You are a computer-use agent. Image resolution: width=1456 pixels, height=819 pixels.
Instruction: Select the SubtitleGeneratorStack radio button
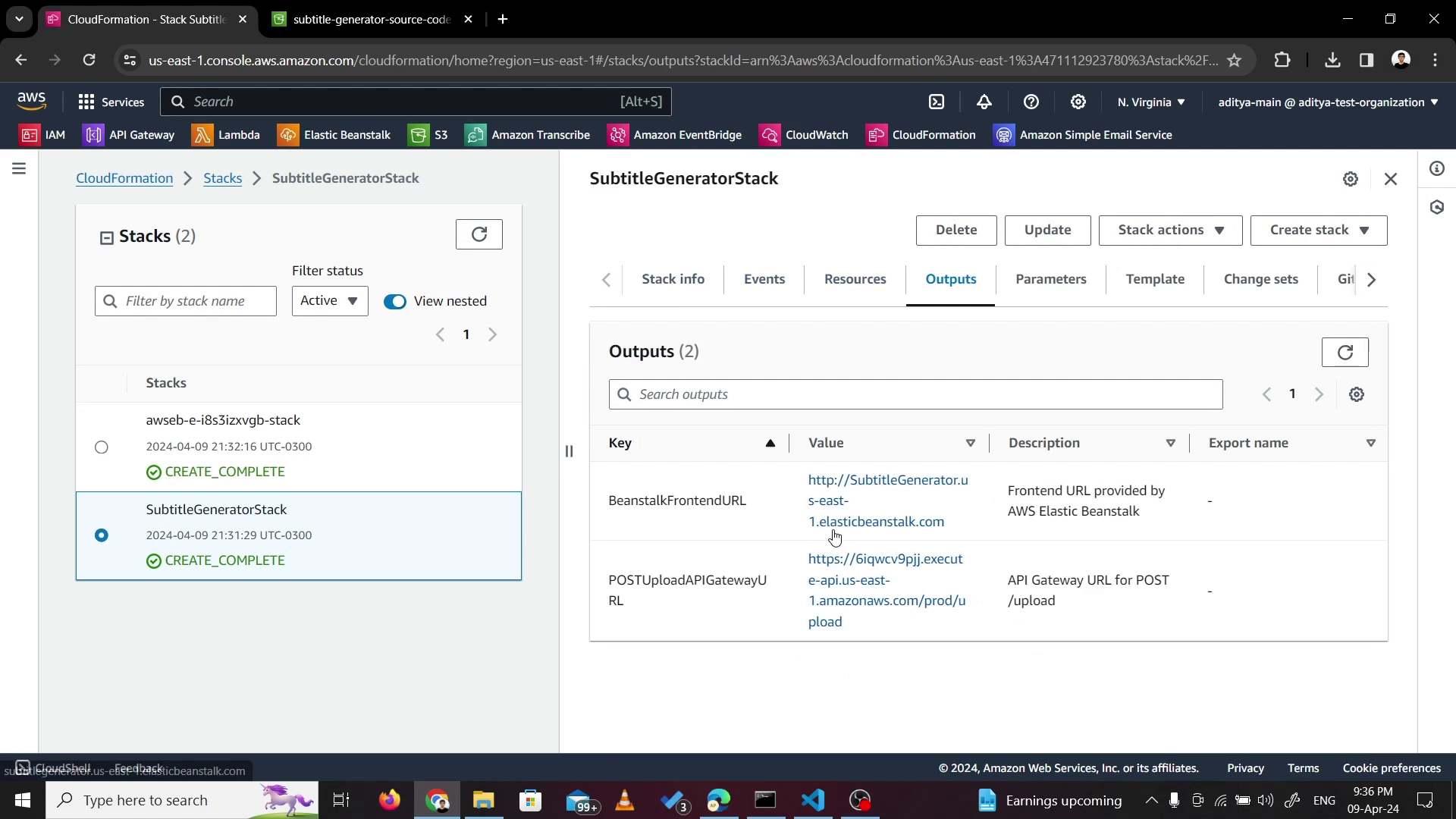coord(102,535)
